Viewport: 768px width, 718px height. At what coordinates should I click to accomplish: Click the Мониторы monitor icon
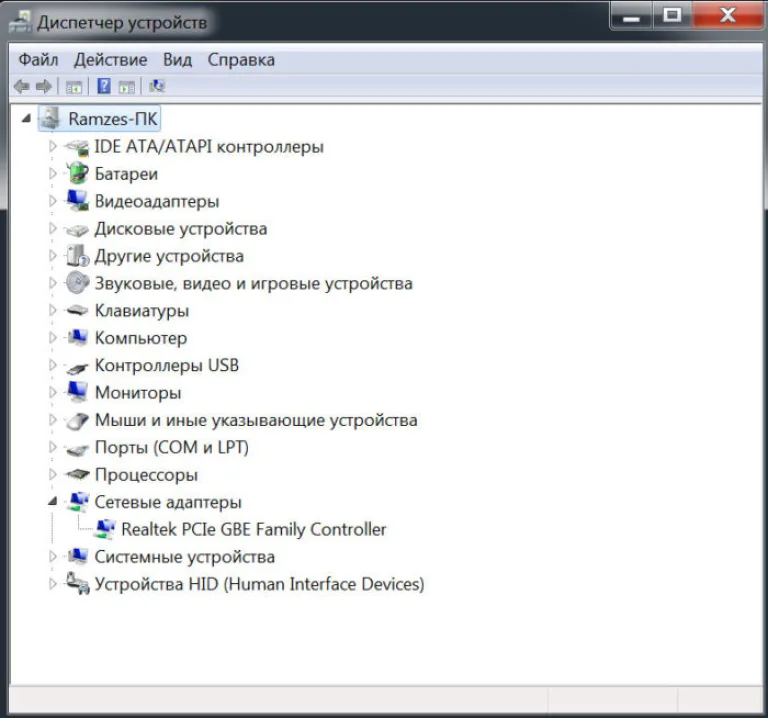(x=77, y=392)
